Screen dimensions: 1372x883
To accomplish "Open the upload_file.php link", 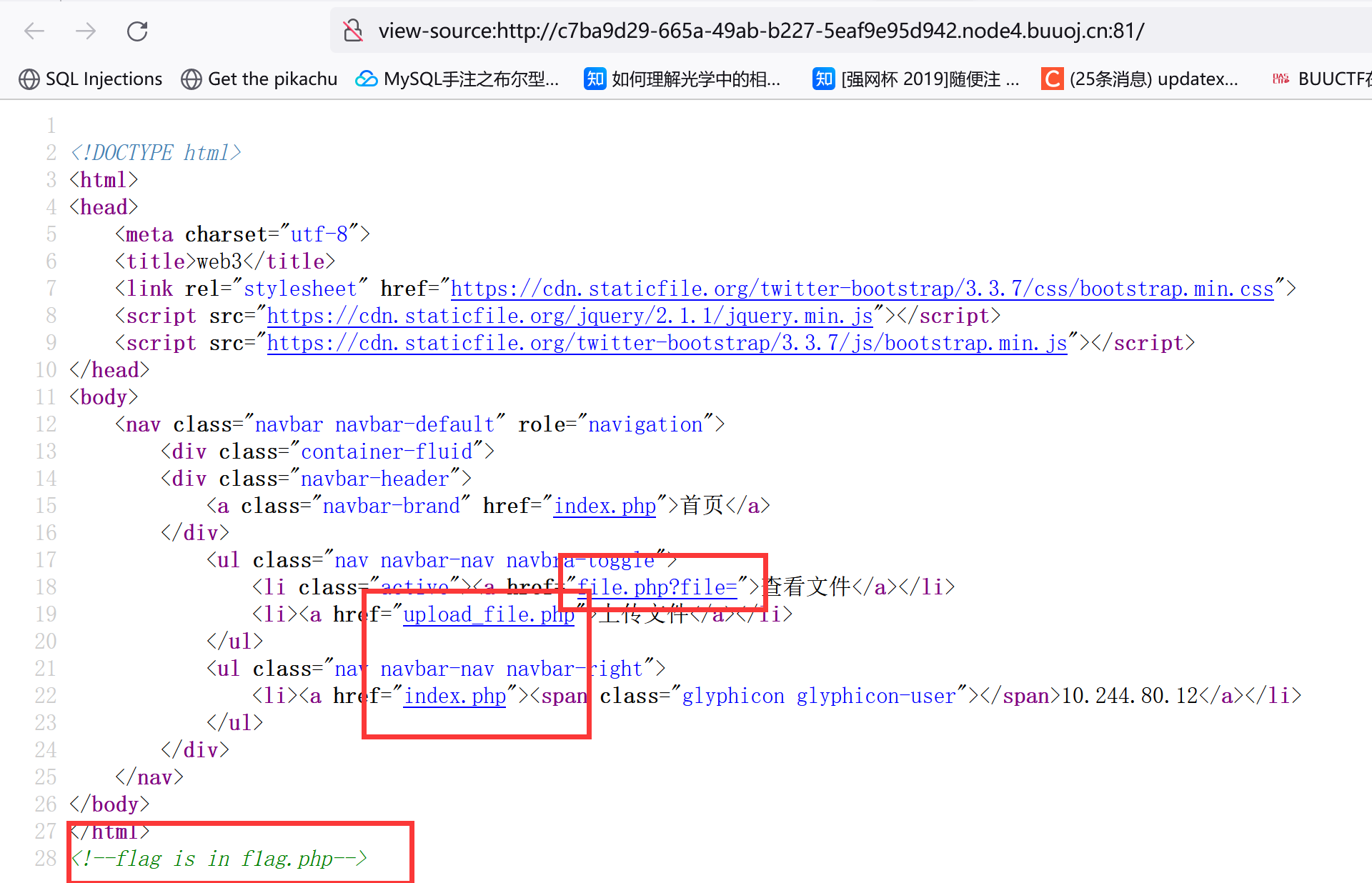I will (x=489, y=614).
